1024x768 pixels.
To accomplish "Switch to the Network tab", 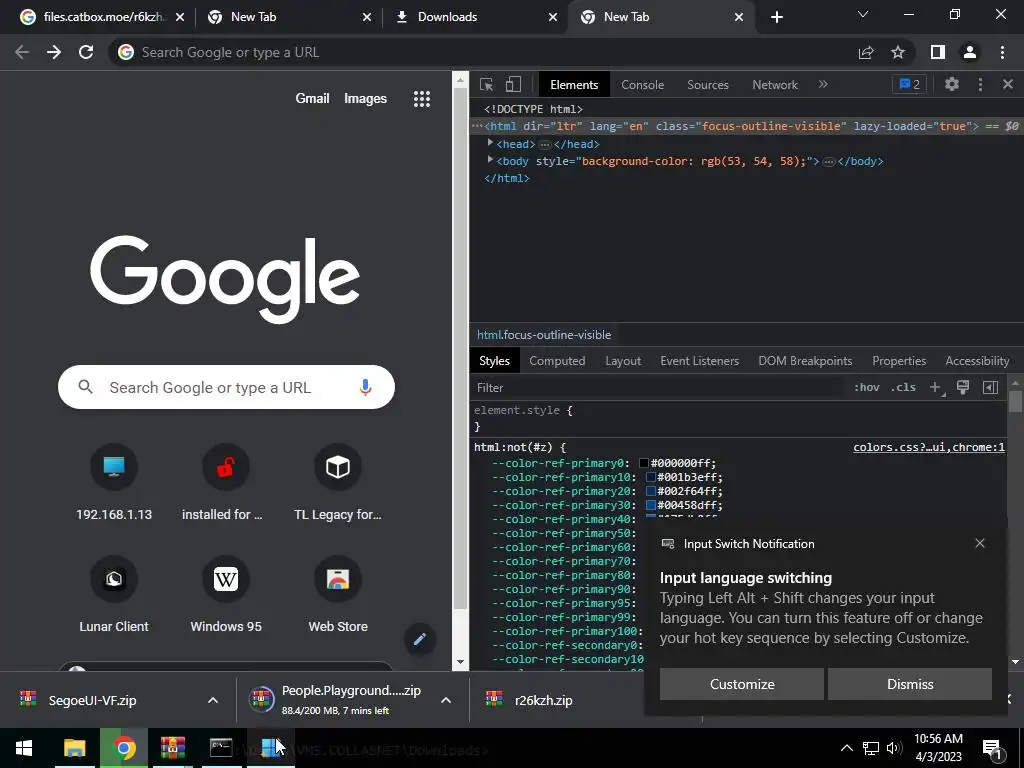I will (775, 85).
